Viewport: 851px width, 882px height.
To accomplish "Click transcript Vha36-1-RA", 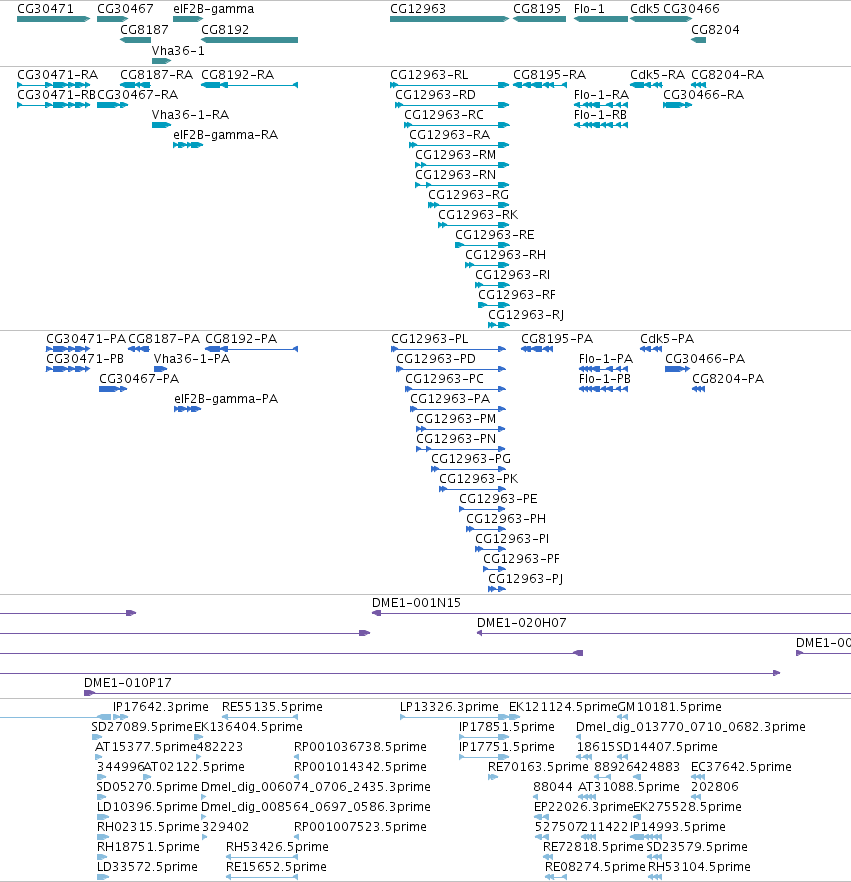I will click(161, 125).
